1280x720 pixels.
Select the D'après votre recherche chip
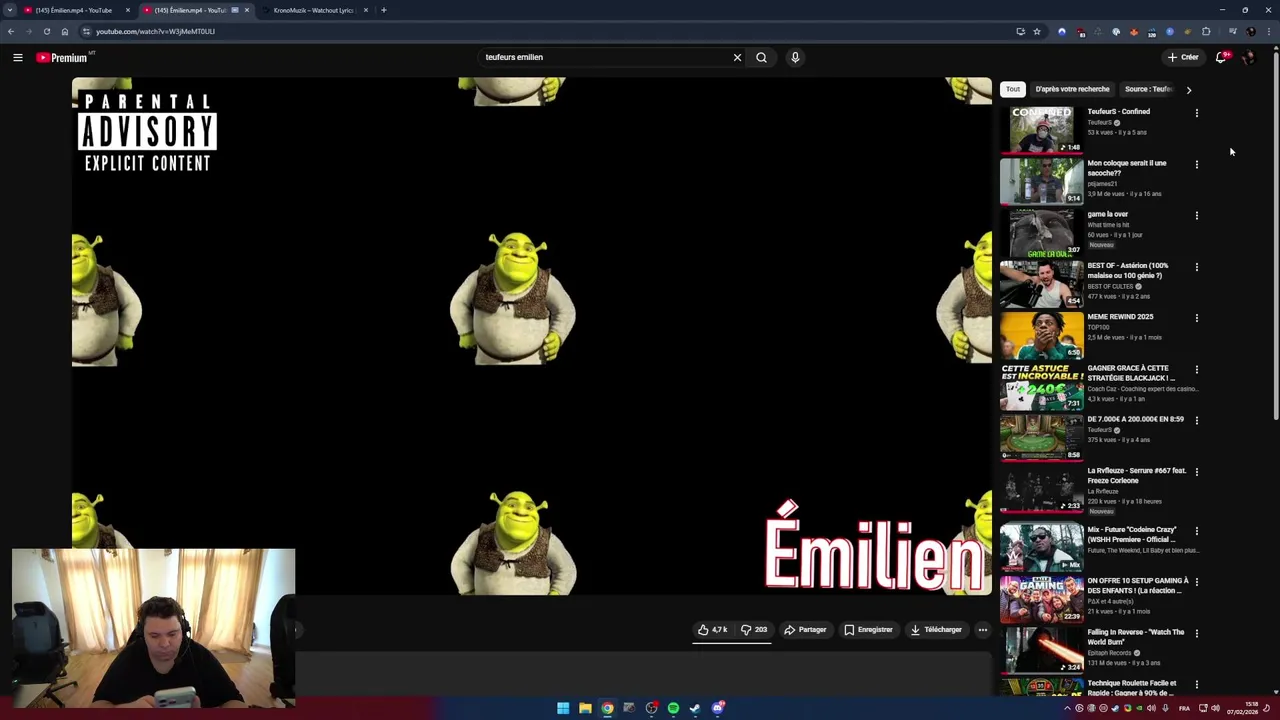[1072, 89]
